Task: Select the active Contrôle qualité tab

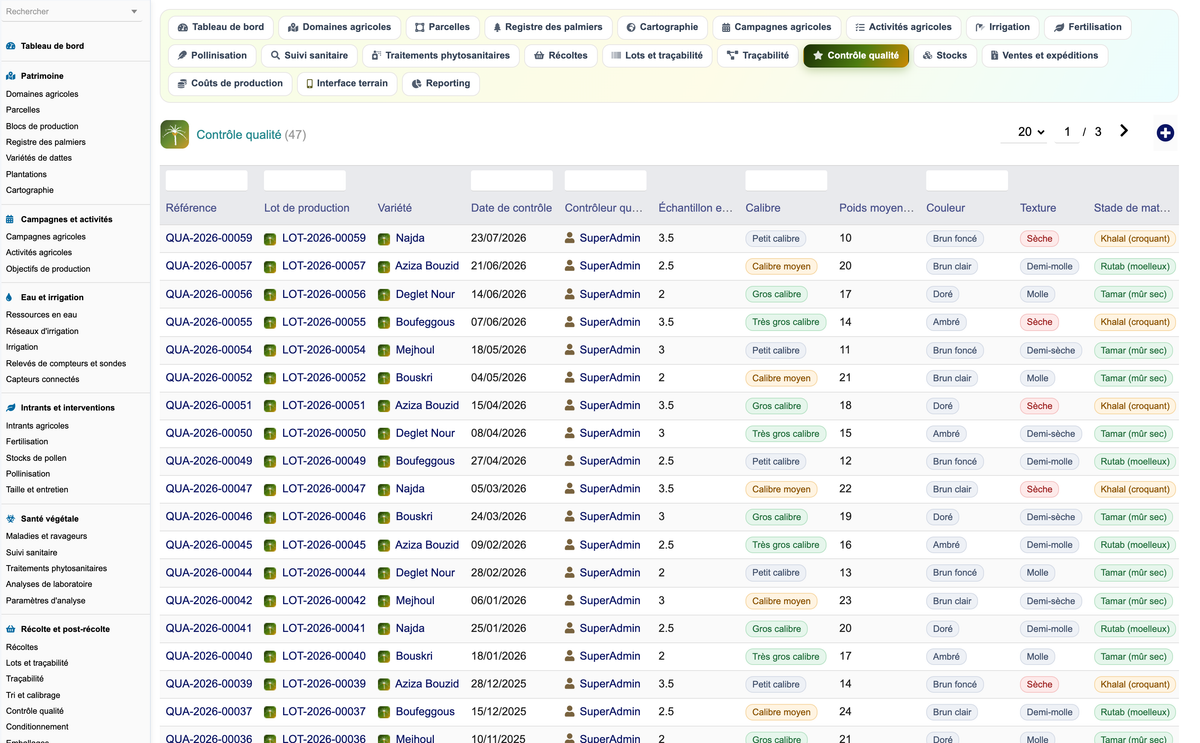Action: click(x=856, y=55)
